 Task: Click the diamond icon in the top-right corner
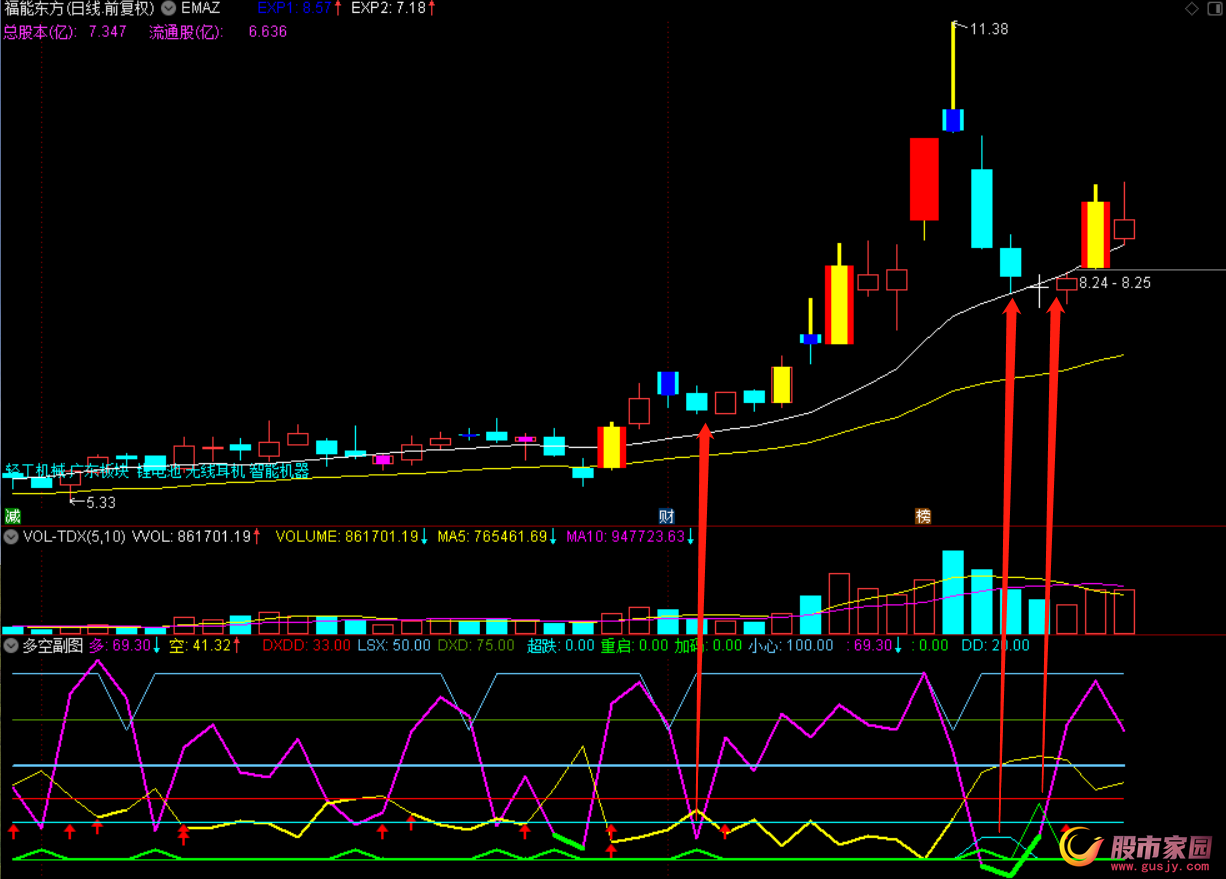tap(1191, 9)
